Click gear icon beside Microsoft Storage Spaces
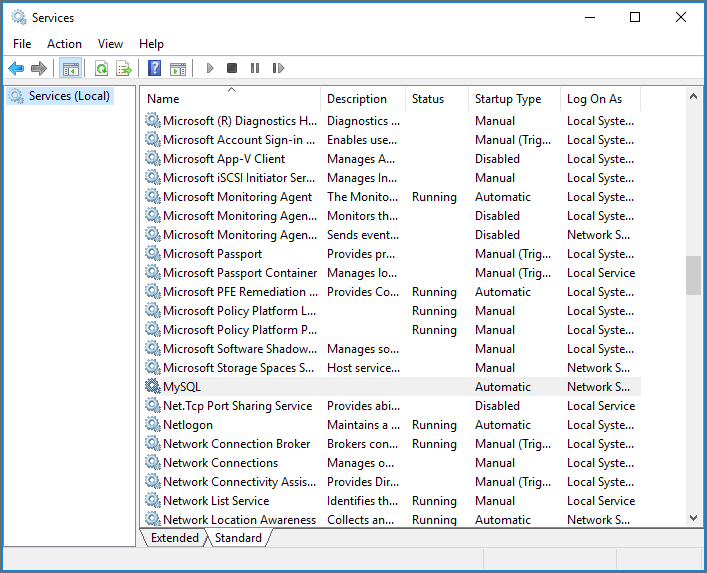This screenshot has height=573, width=707. (x=153, y=367)
